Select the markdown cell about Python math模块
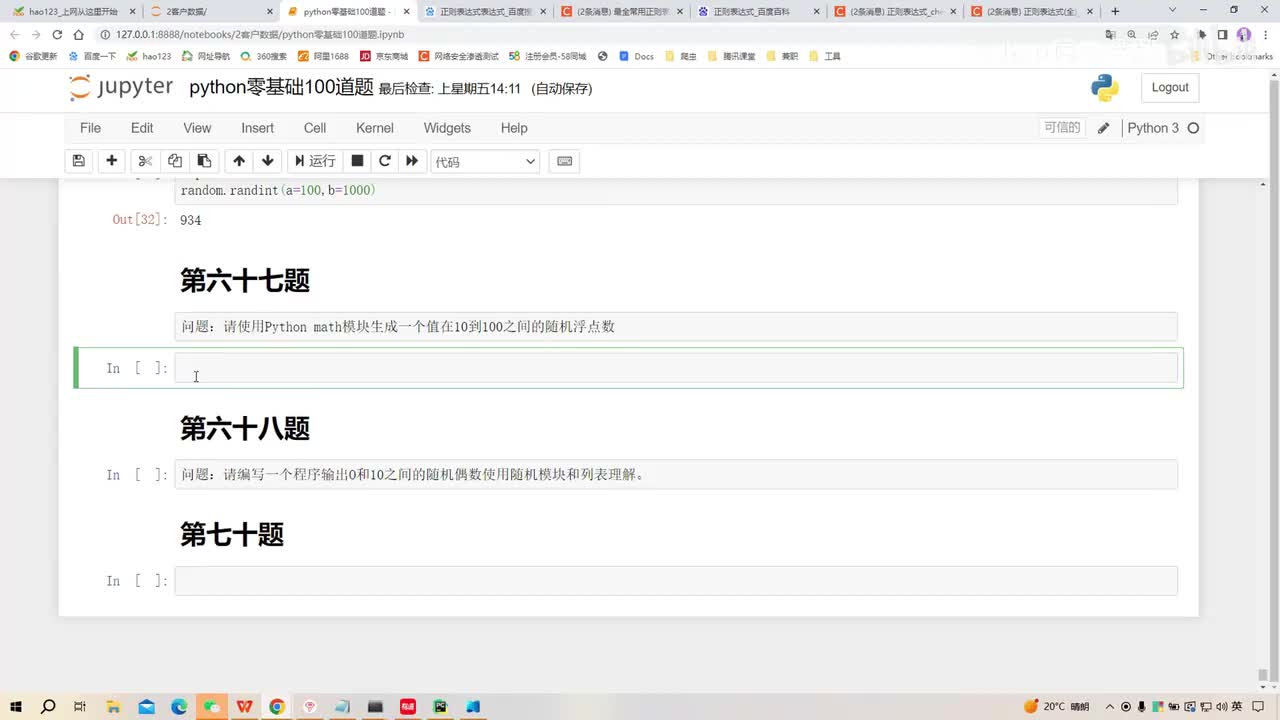Screen dimensions: 1280x720 676,327
